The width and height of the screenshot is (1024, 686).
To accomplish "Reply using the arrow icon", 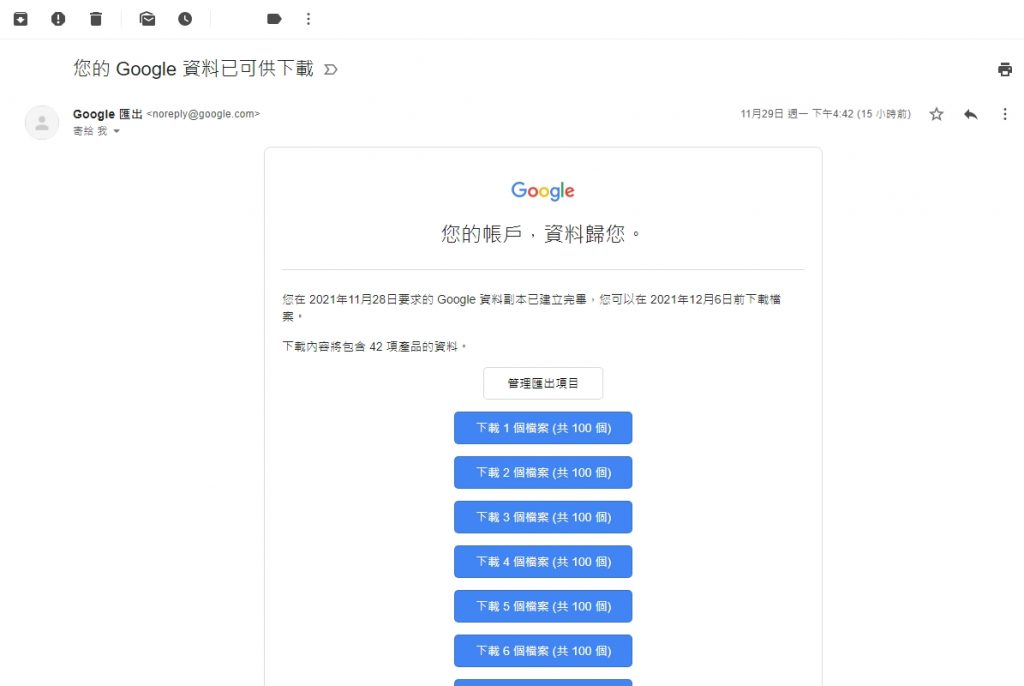I will point(971,114).
